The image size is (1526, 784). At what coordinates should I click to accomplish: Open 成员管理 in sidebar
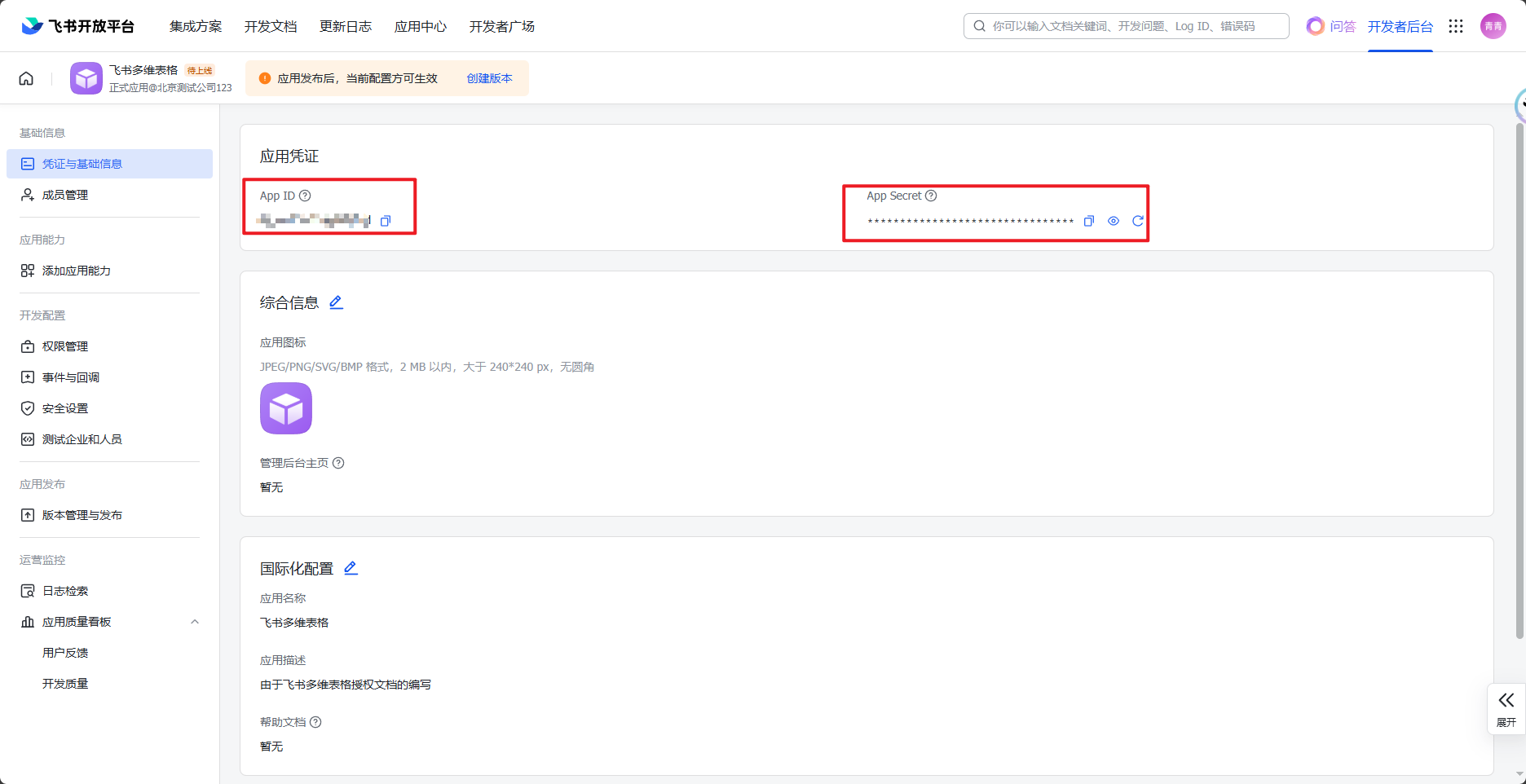pyautogui.click(x=109, y=195)
